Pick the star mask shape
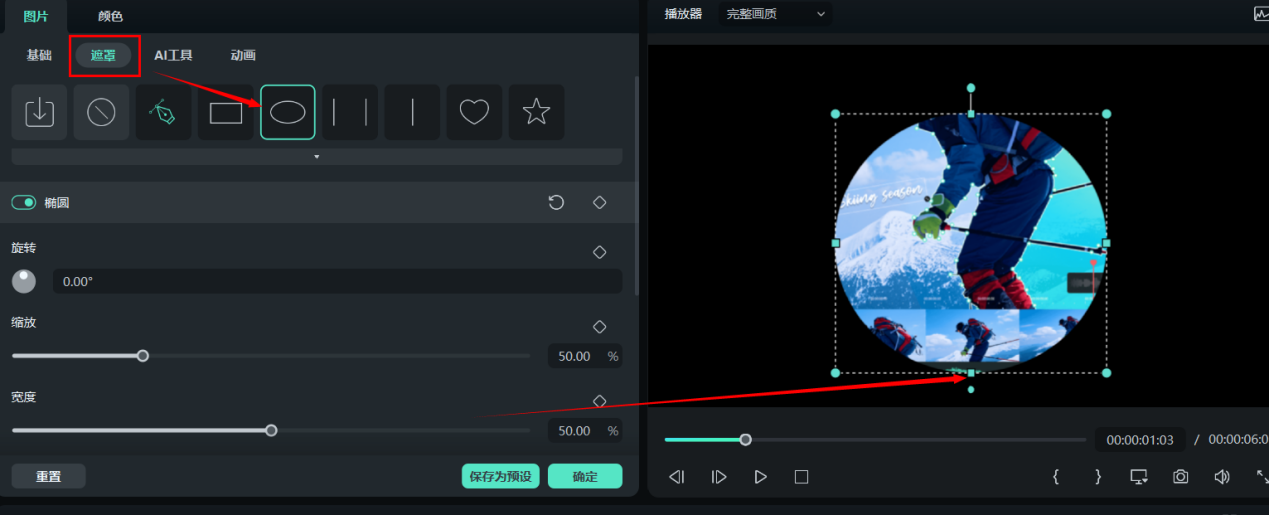This screenshot has height=515, width=1269. click(536, 112)
